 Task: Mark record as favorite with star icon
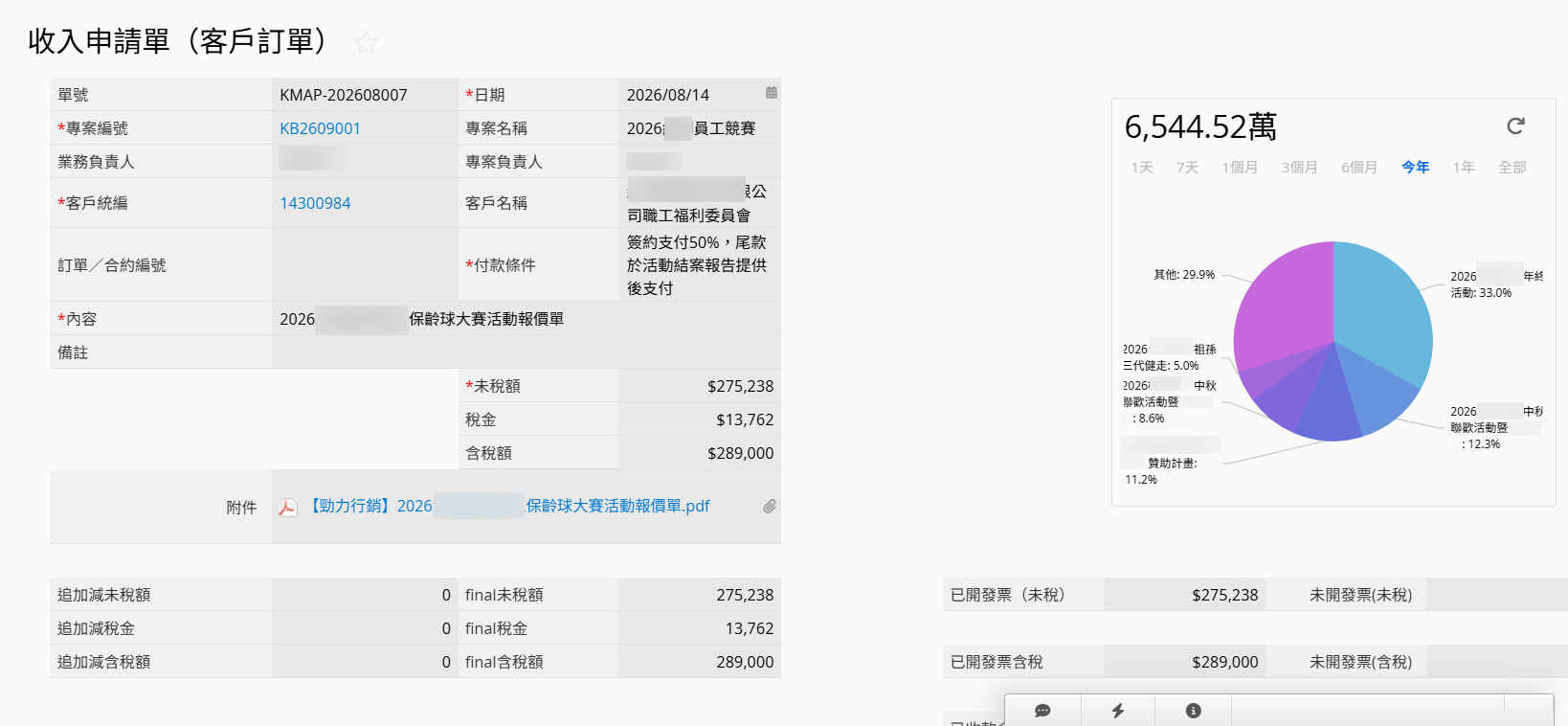[366, 43]
